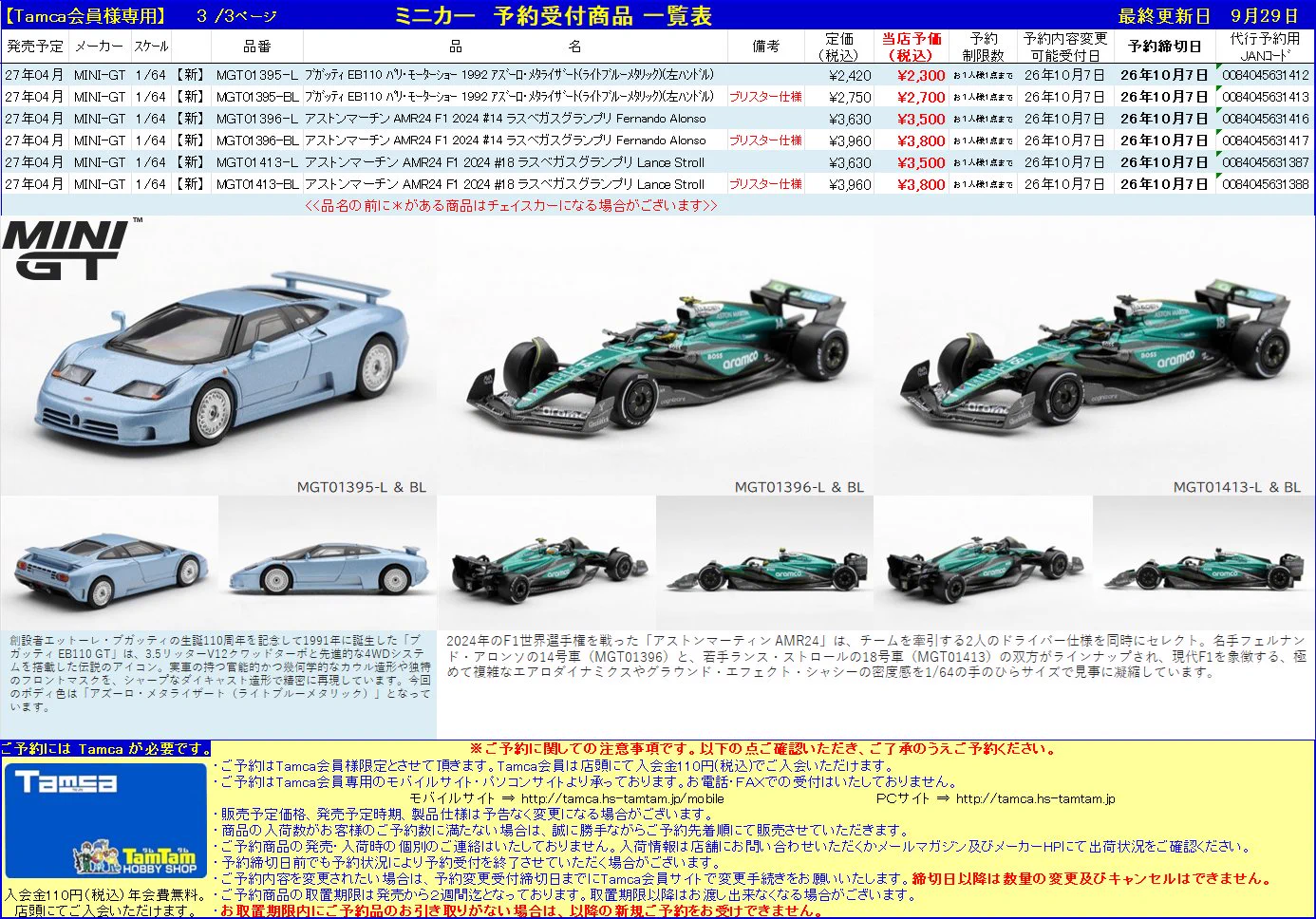The height and width of the screenshot is (919, 1316).
Task: Click the 予約締切日 column header
Action: click(1165, 46)
